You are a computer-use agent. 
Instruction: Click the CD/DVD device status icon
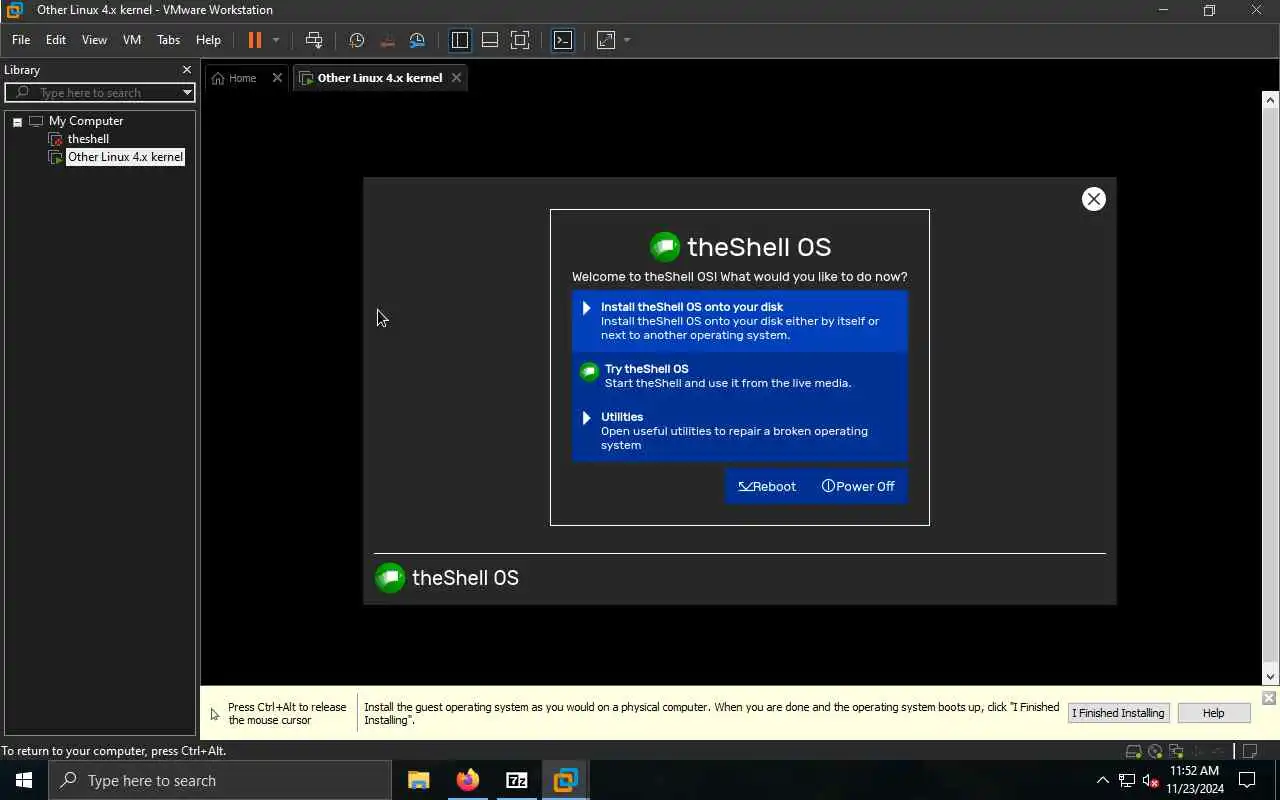click(x=1155, y=751)
